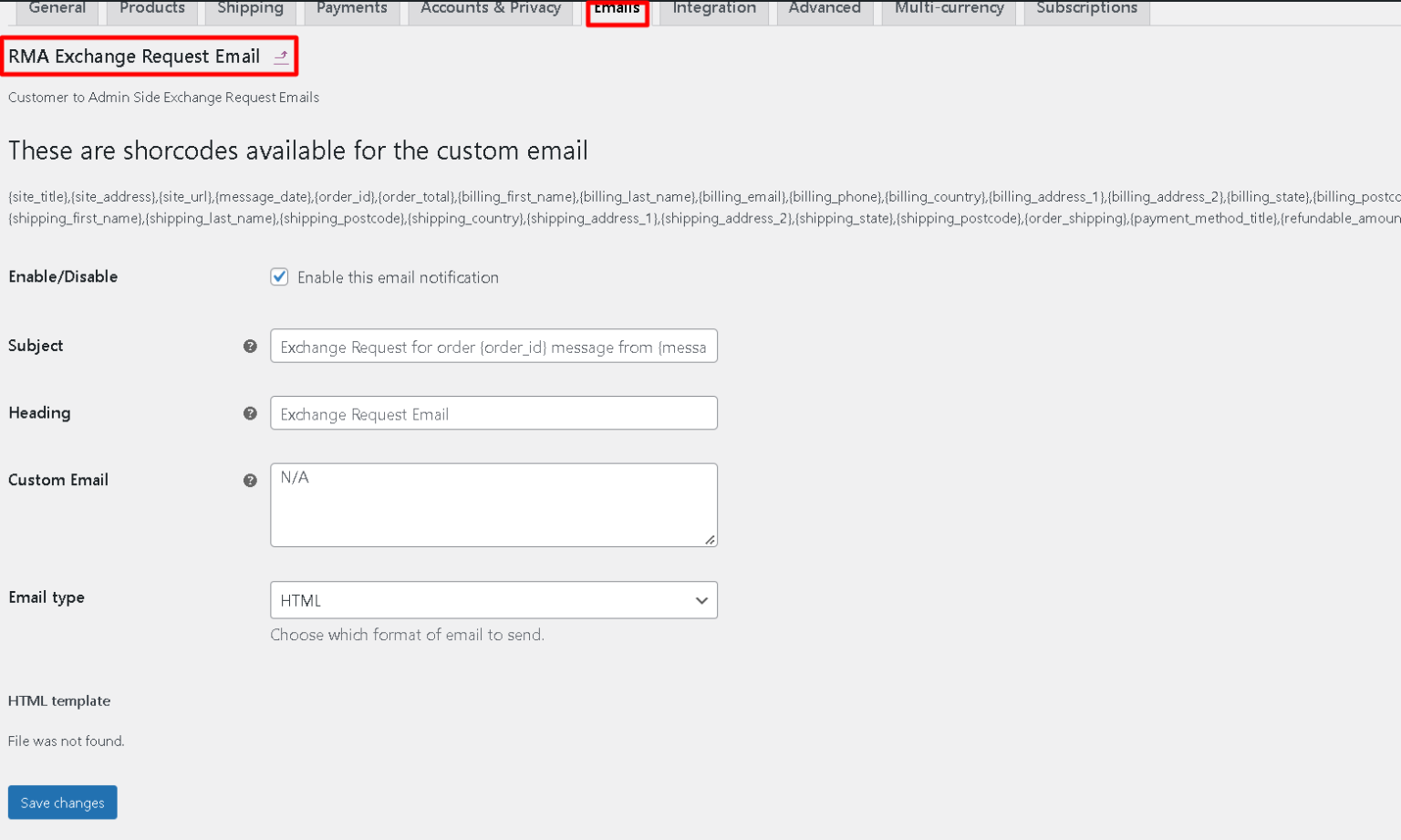Disable the email notification checkbox

tap(279, 276)
